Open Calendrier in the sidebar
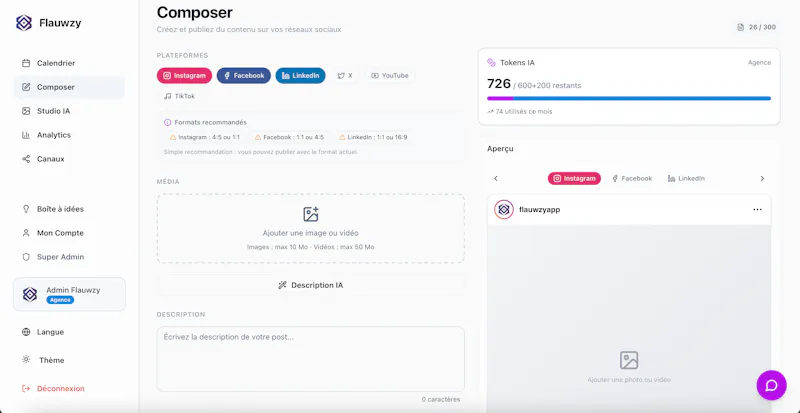This screenshot has height=413, width=800. (69, 63)
